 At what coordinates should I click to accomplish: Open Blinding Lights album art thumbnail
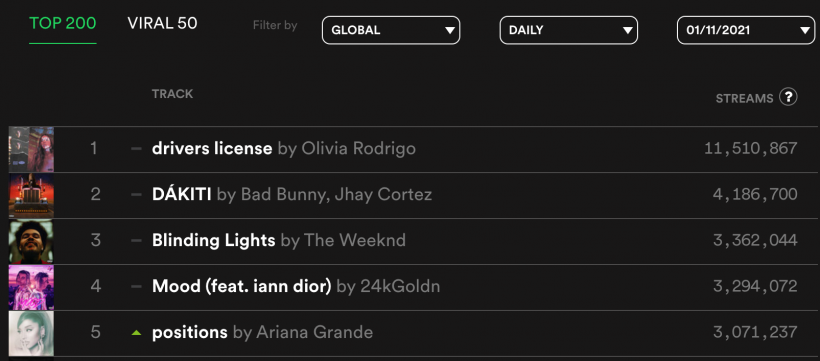pyautogui.click(x=31, y=241)
